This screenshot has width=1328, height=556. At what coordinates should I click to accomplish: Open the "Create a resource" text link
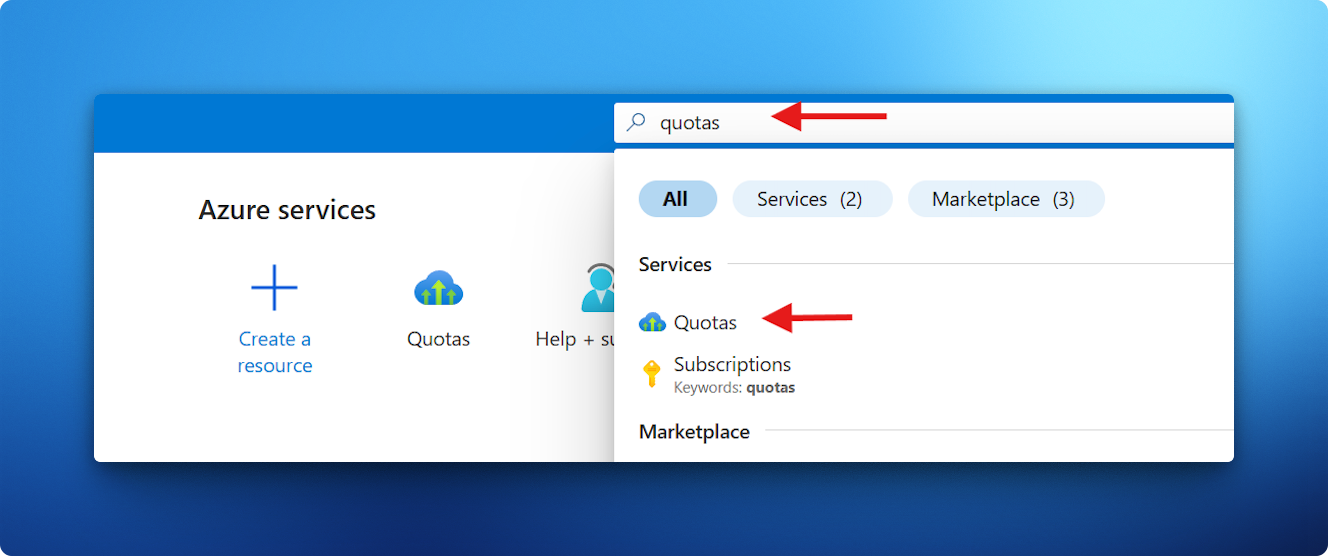(x=275, y=352)
